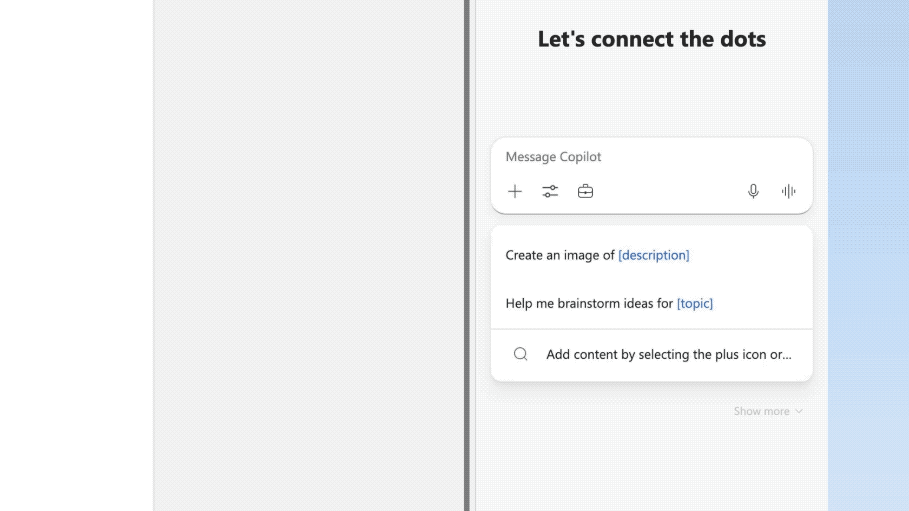Focus the Message Copilot text field

[x=652, y=157]
